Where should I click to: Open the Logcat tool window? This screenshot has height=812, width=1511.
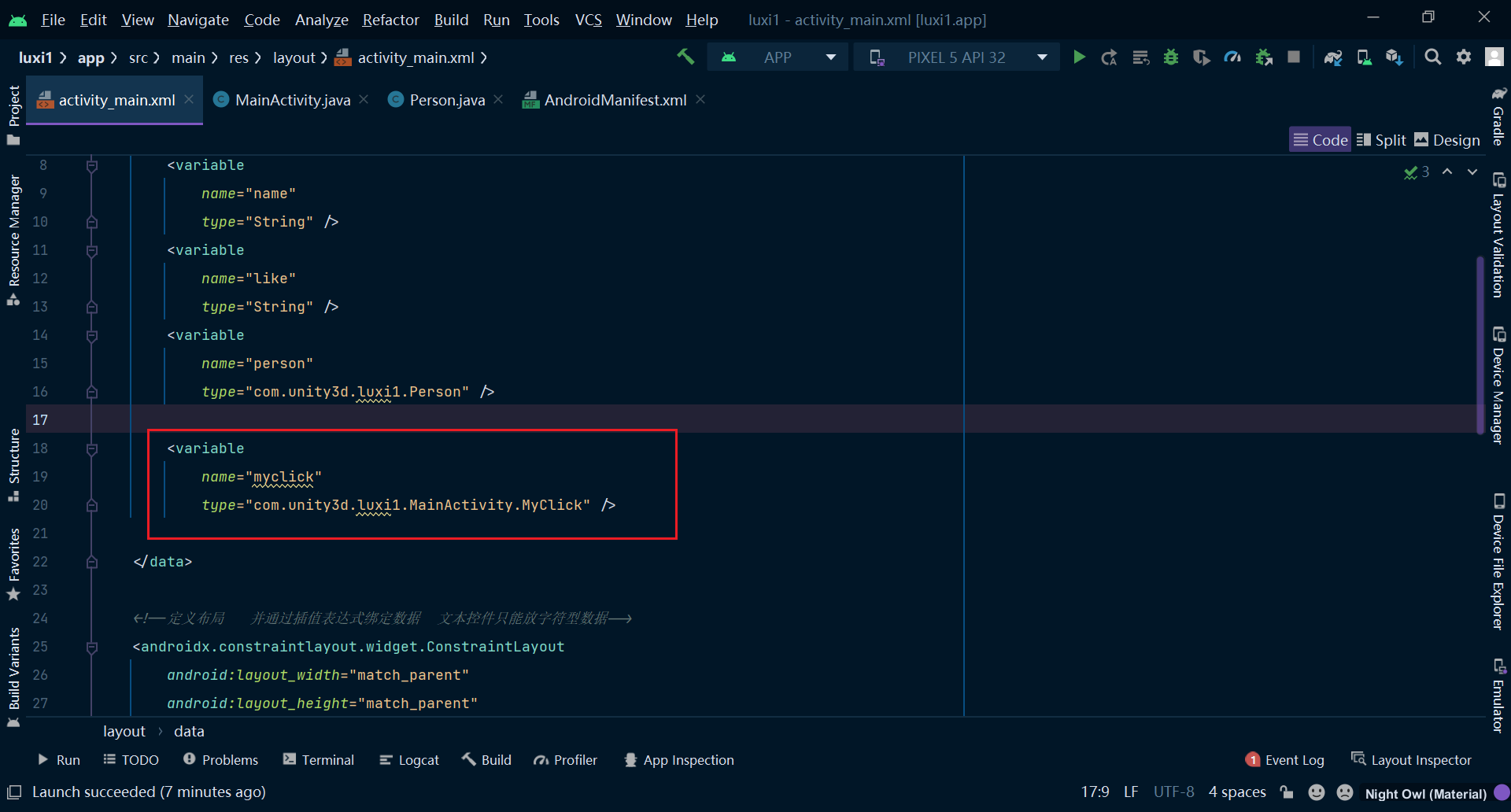[409, 760]
